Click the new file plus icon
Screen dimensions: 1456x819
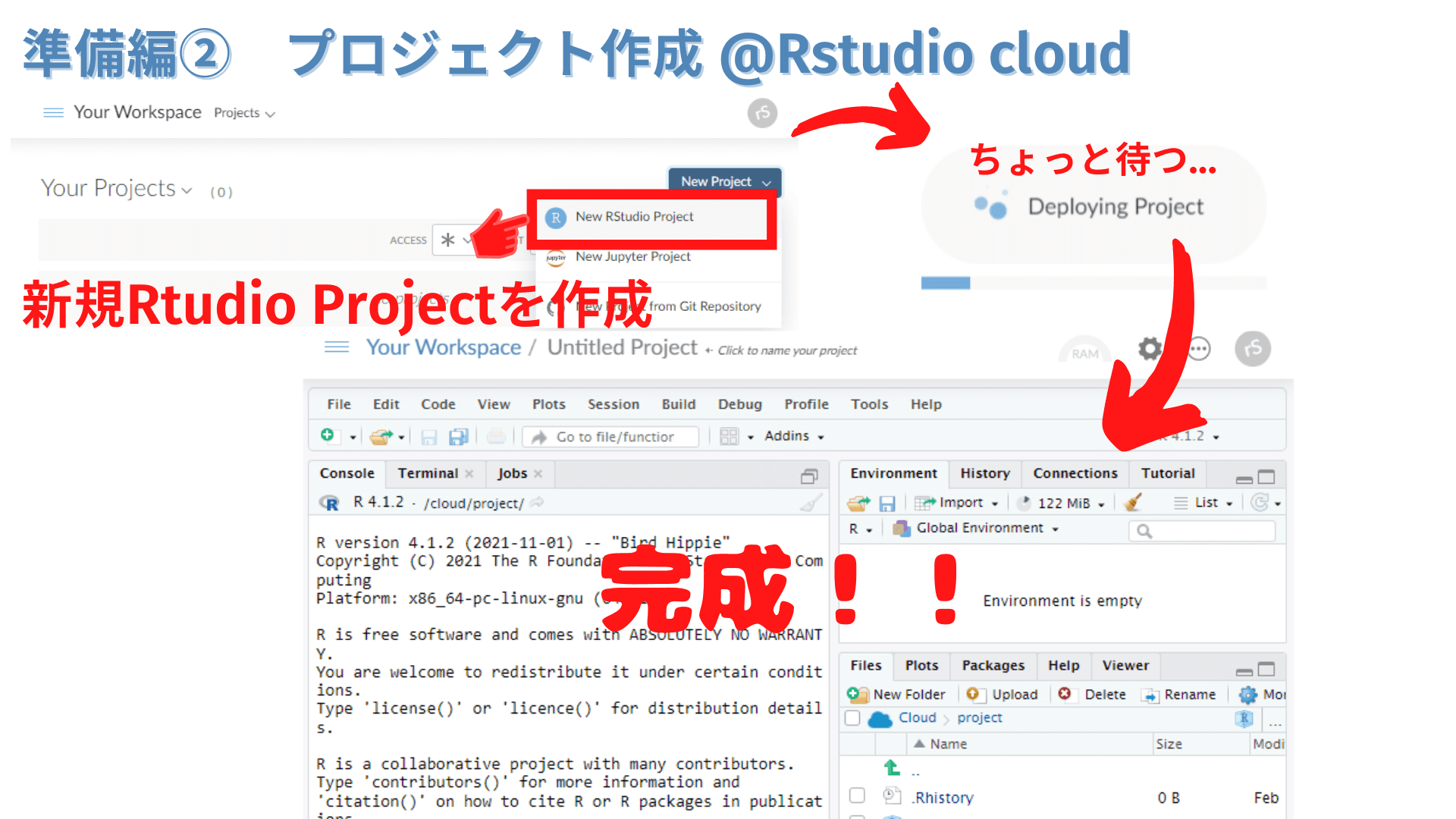click(328, 435)
